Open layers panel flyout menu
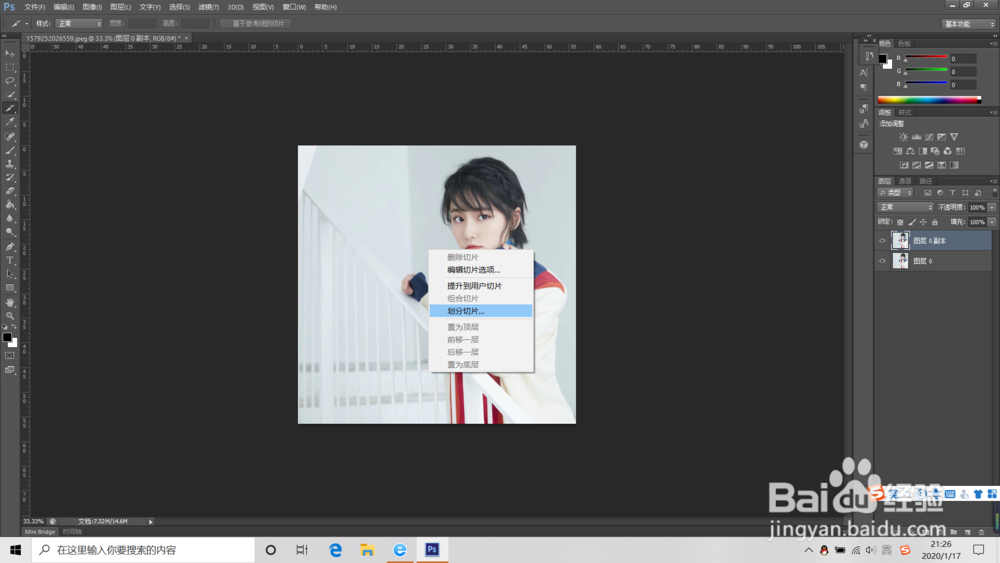 (x=993, y=181)
